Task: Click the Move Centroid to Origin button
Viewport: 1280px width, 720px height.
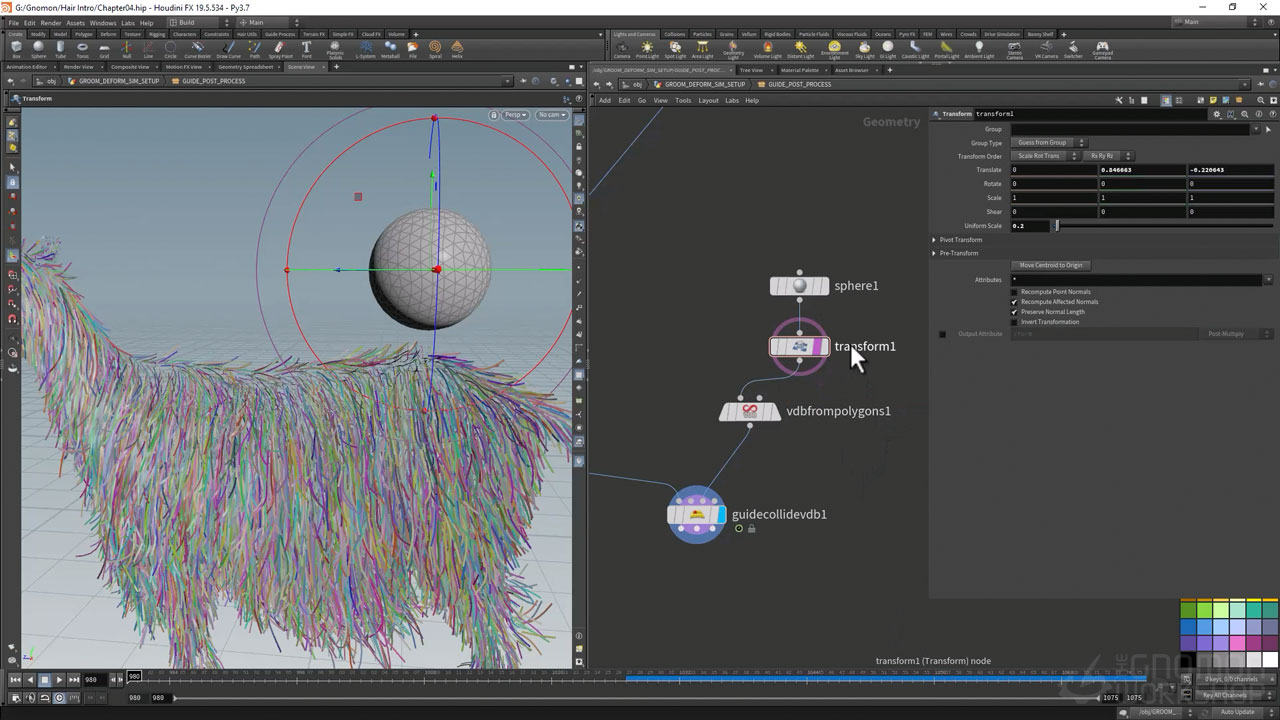Action: [x=1051, y=265]
